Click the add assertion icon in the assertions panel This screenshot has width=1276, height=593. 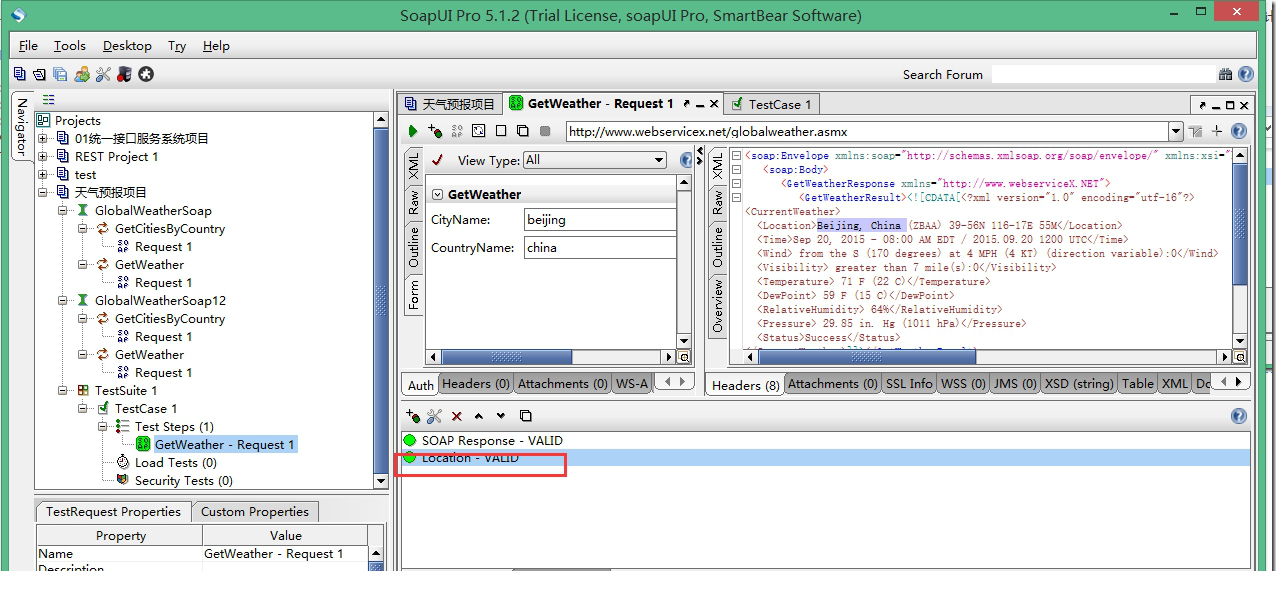click(x=413, y=416)
